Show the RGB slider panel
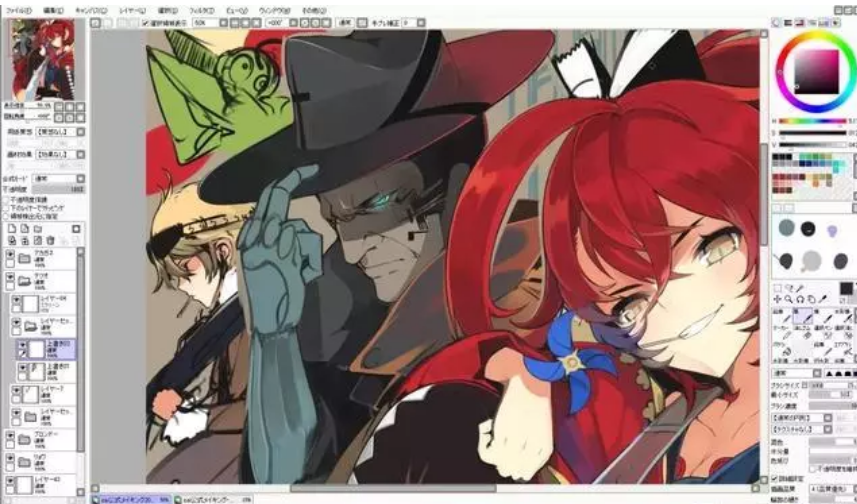 tap(788, 23)
